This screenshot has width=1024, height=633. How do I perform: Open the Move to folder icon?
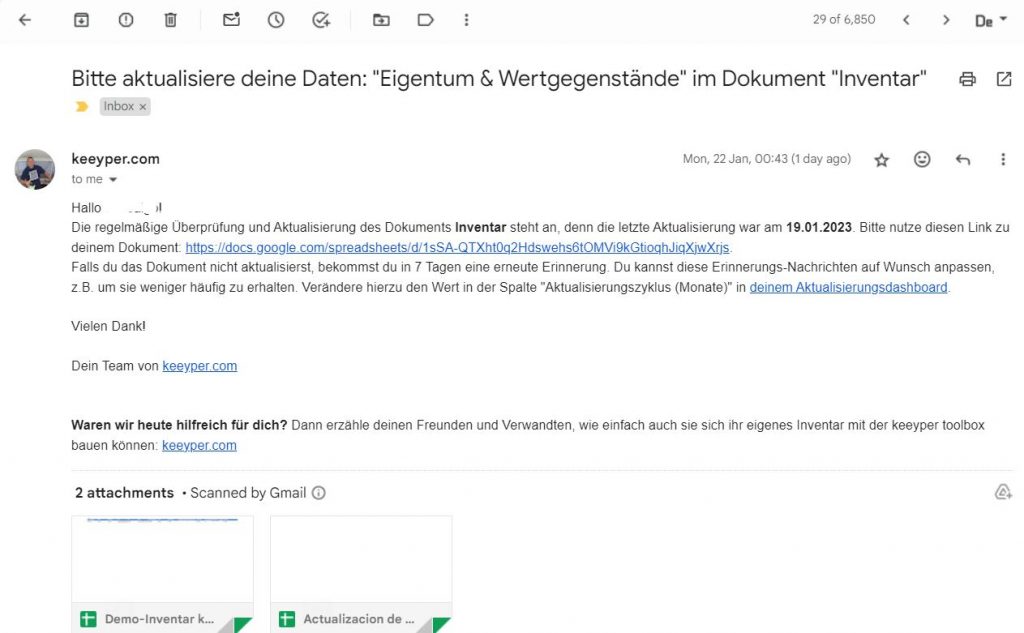381,20
